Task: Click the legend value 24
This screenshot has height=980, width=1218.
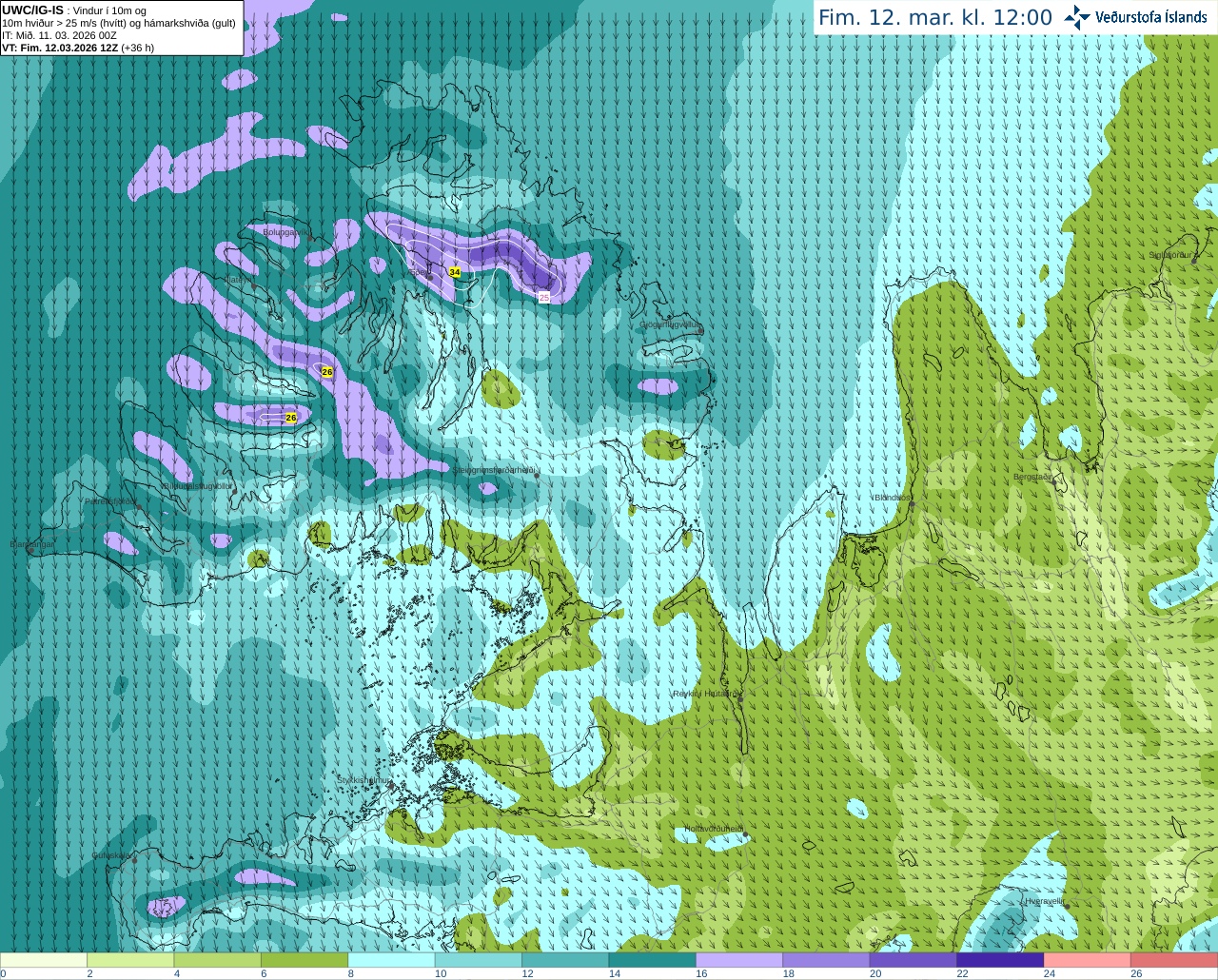Action: point(1049,974)
